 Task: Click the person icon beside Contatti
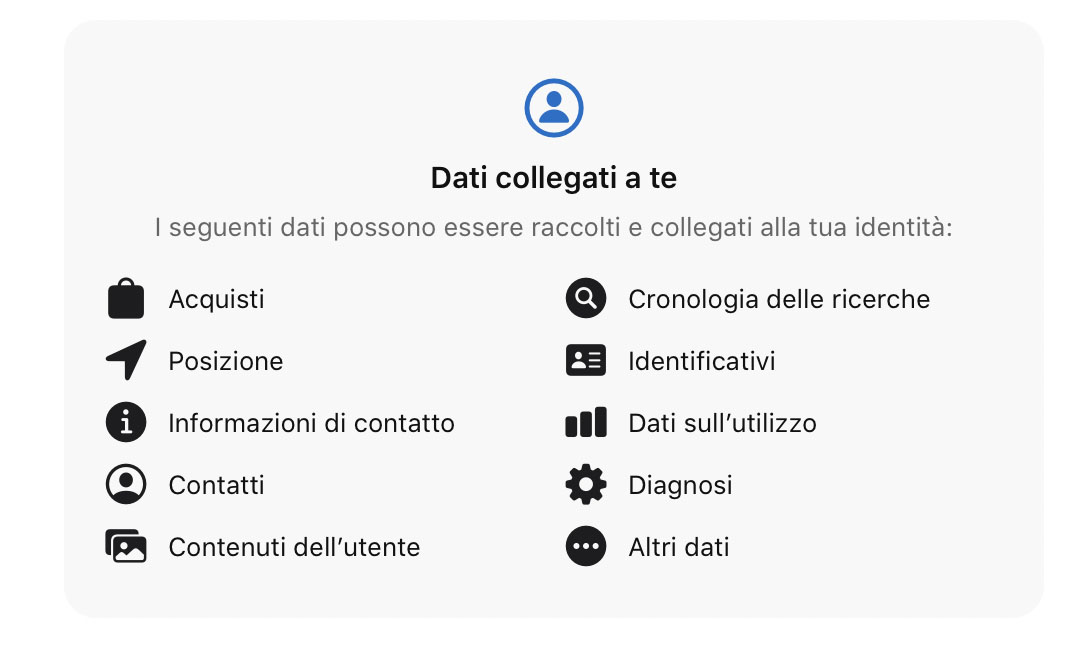click(125, 484)
